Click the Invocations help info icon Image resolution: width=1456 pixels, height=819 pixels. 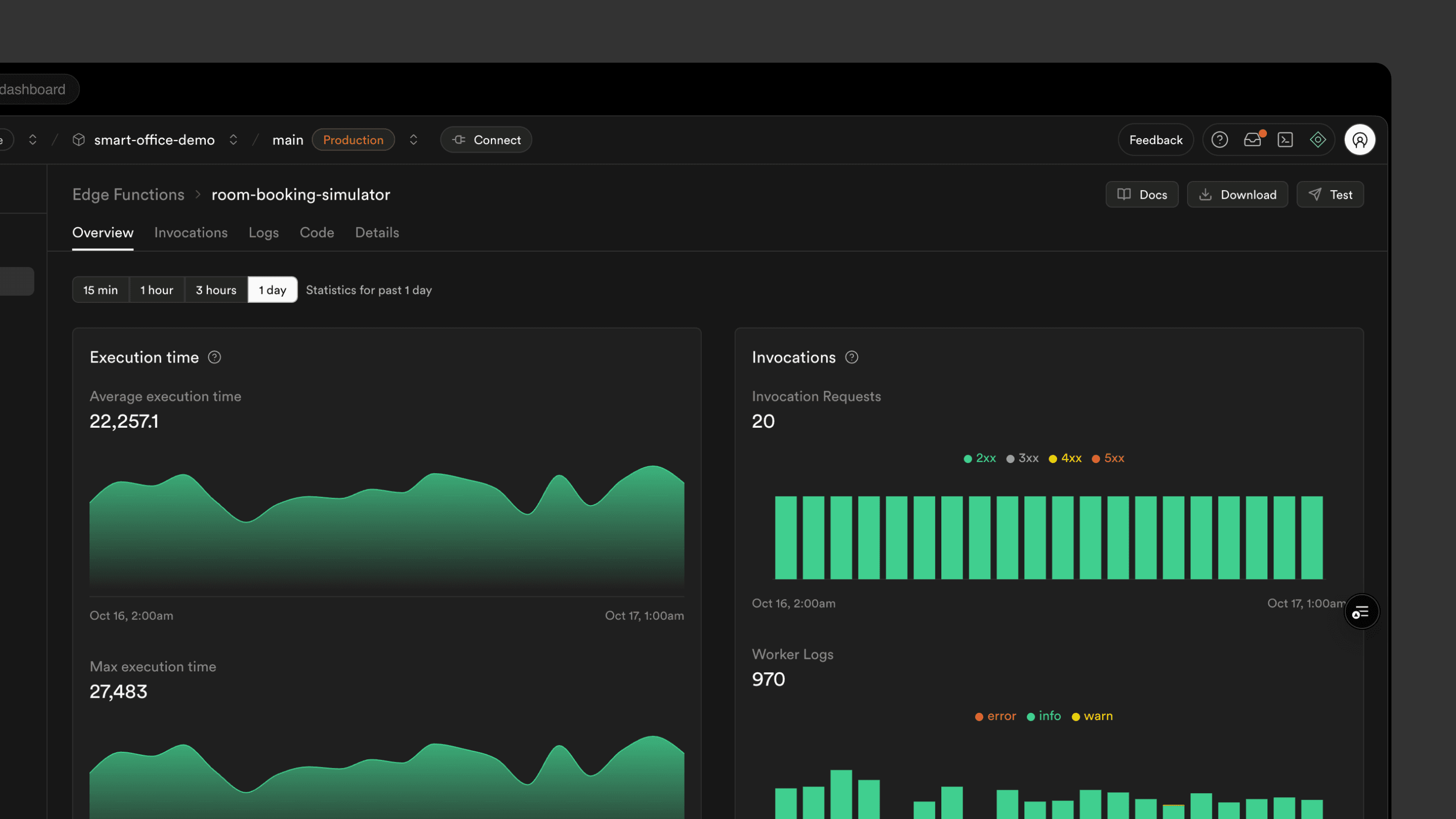(x=851, y=357)
